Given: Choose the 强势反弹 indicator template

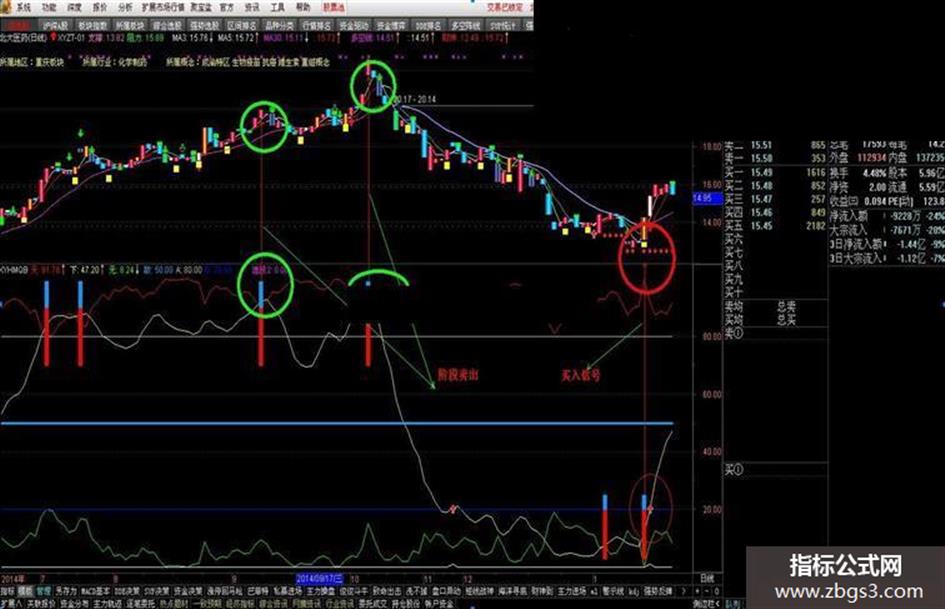Looking at the screenshot, I should click(x=658, y=591).
